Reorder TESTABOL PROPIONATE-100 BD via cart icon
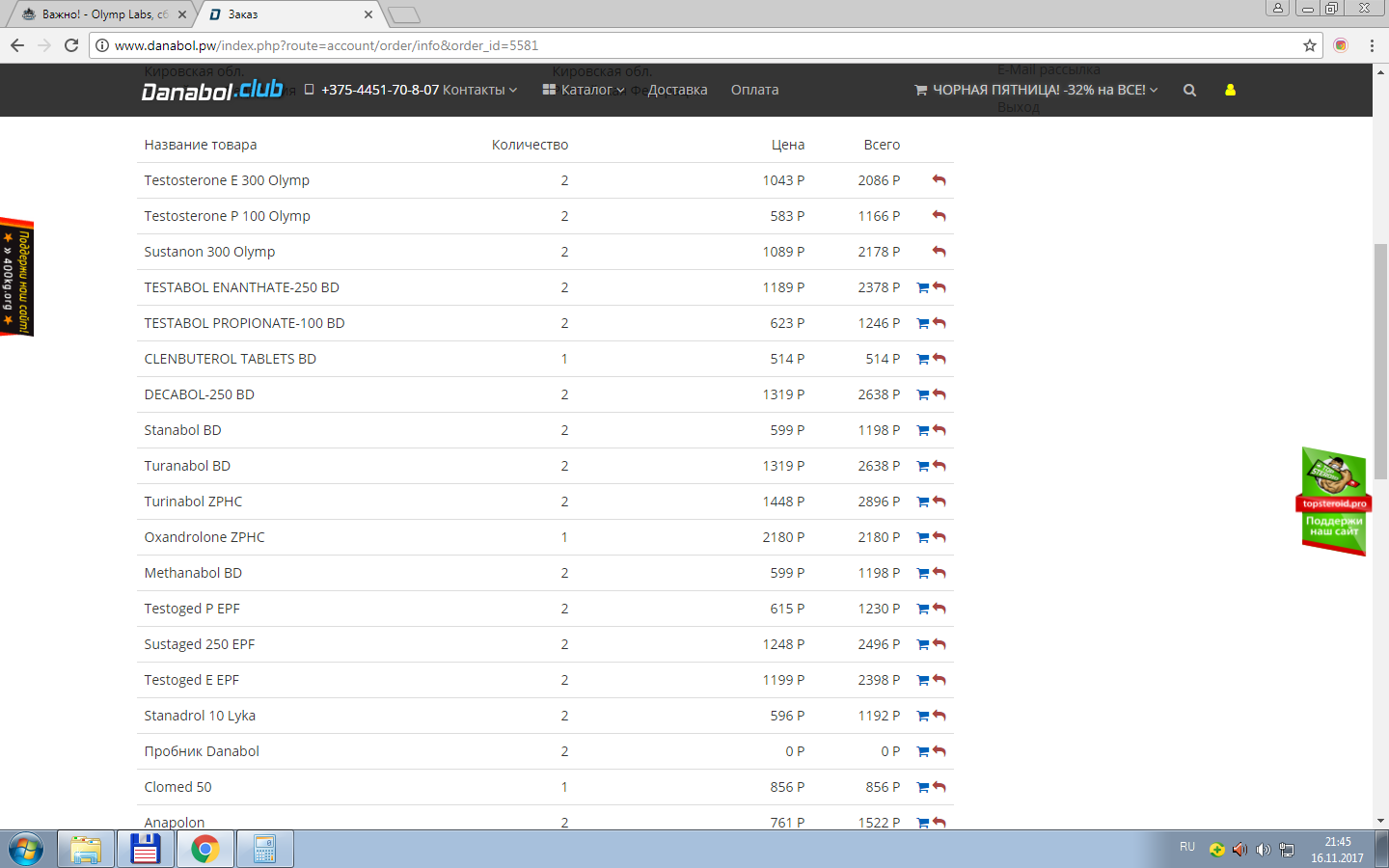Screen dimensions: 1389x868 (x=923, y=323)
